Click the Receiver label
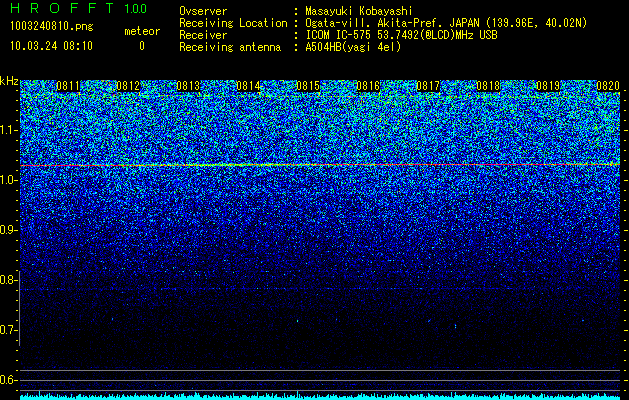 point(203,35)
